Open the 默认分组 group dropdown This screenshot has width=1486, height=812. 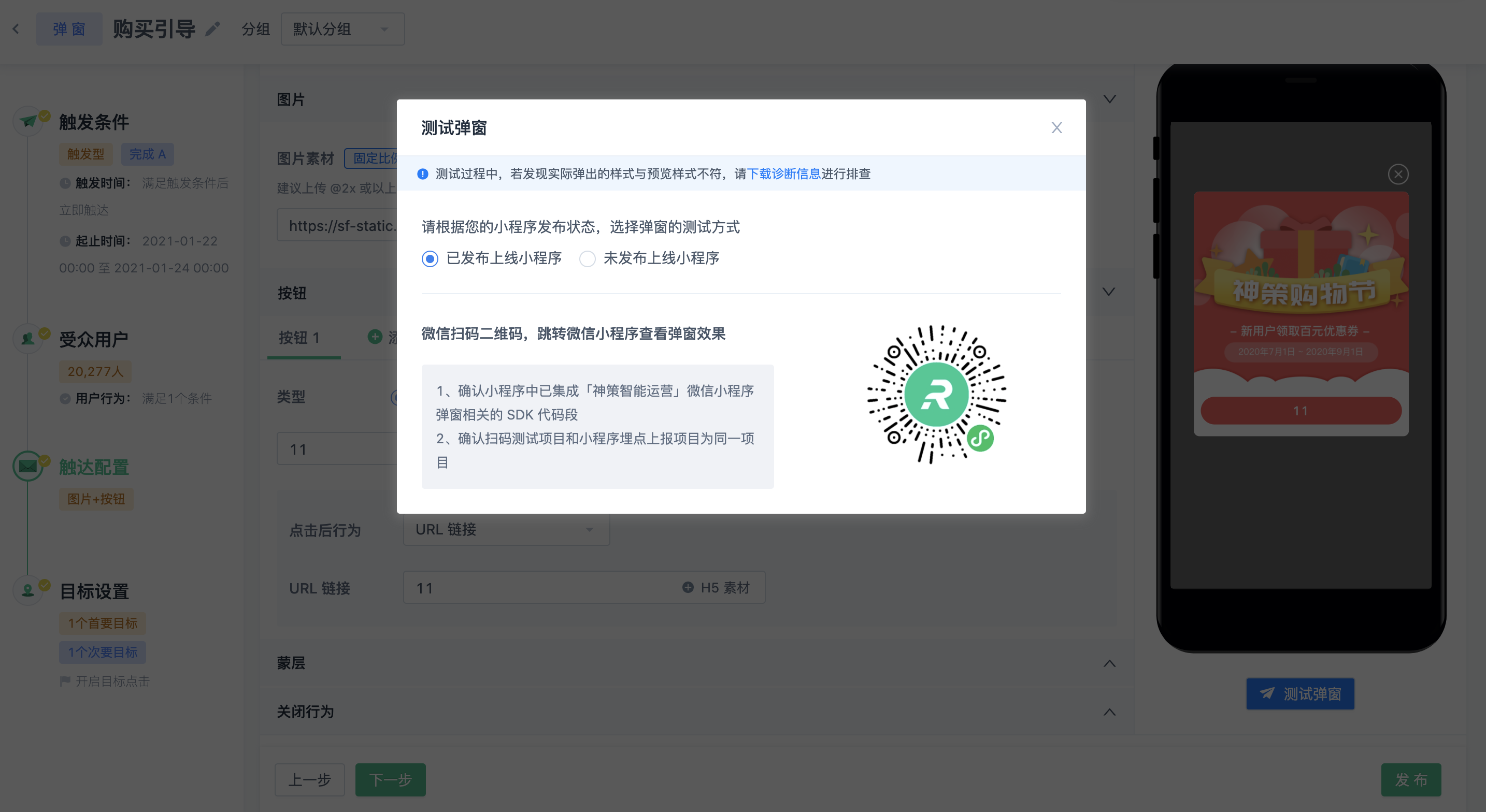342,29
